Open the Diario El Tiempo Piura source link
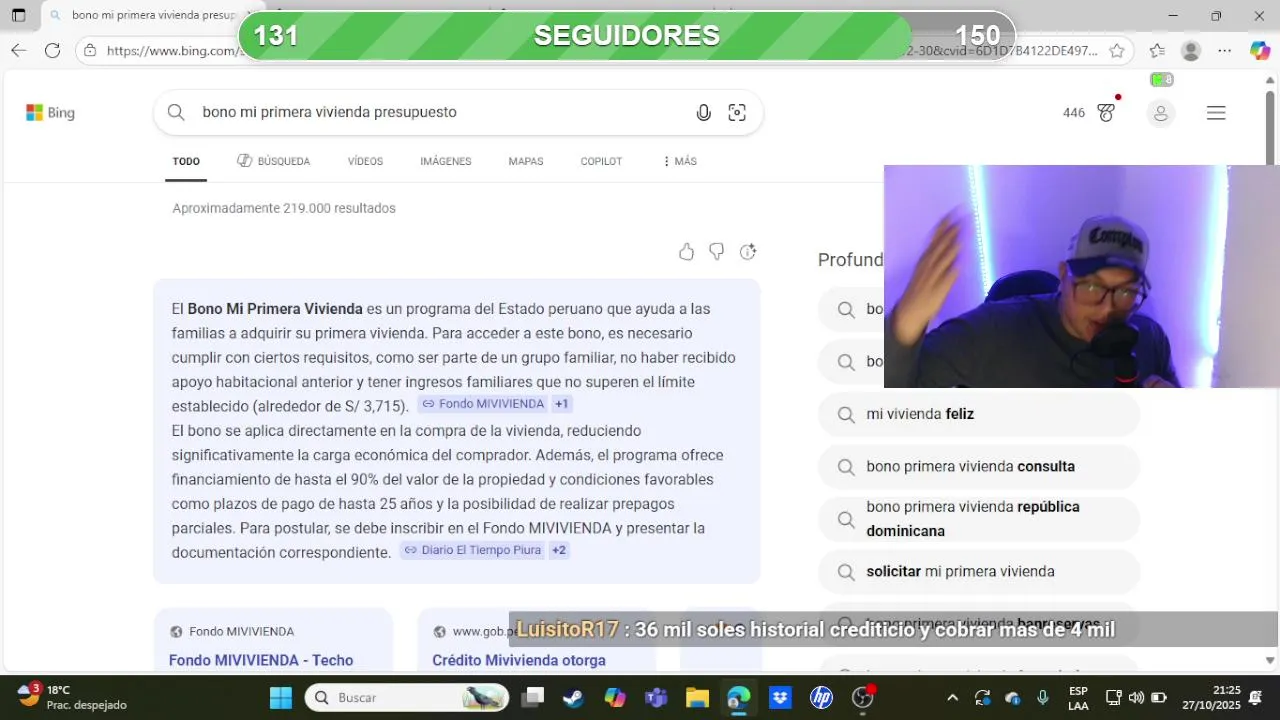 point(472,550)
